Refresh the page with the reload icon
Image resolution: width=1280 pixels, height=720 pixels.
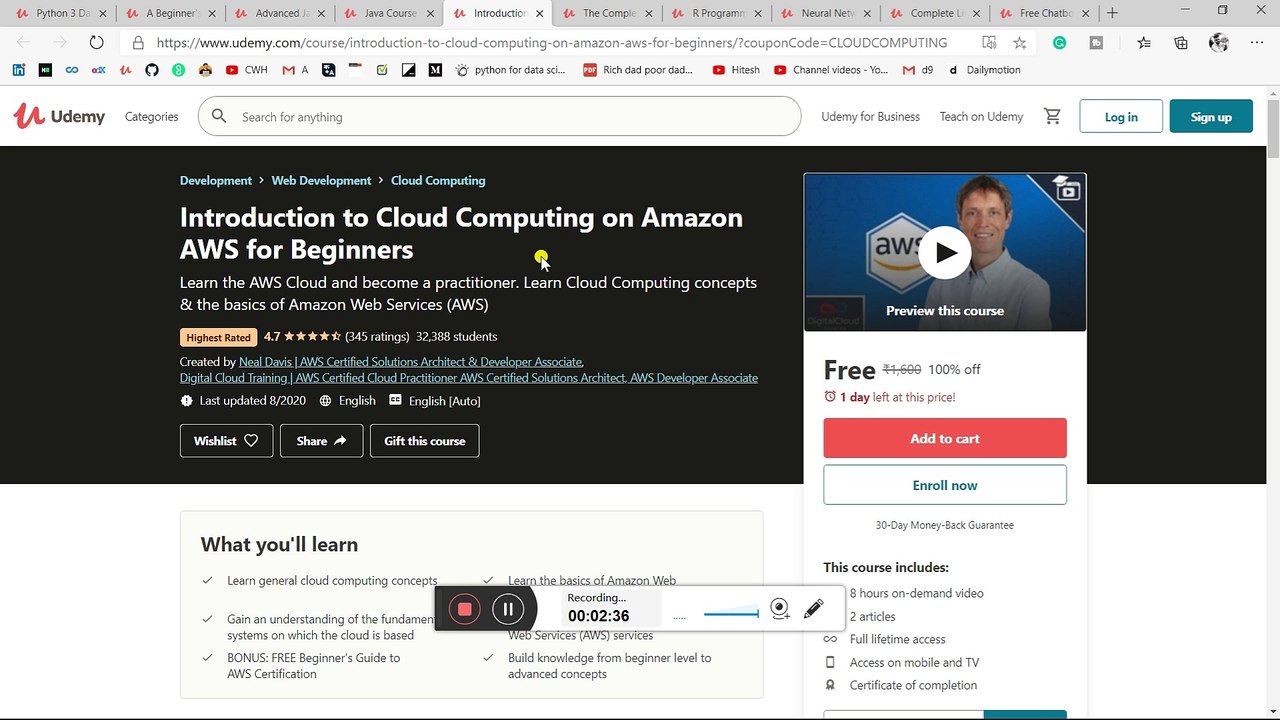pyautogui.click(x=96, y=43)
